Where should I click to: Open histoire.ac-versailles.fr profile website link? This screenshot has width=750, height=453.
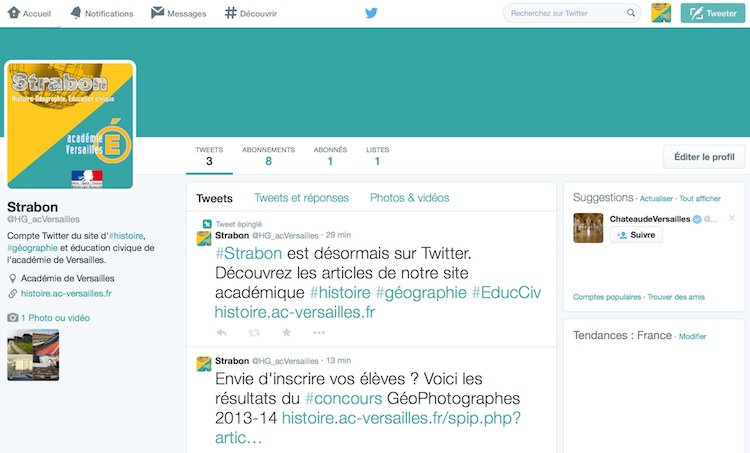[66, 293]
